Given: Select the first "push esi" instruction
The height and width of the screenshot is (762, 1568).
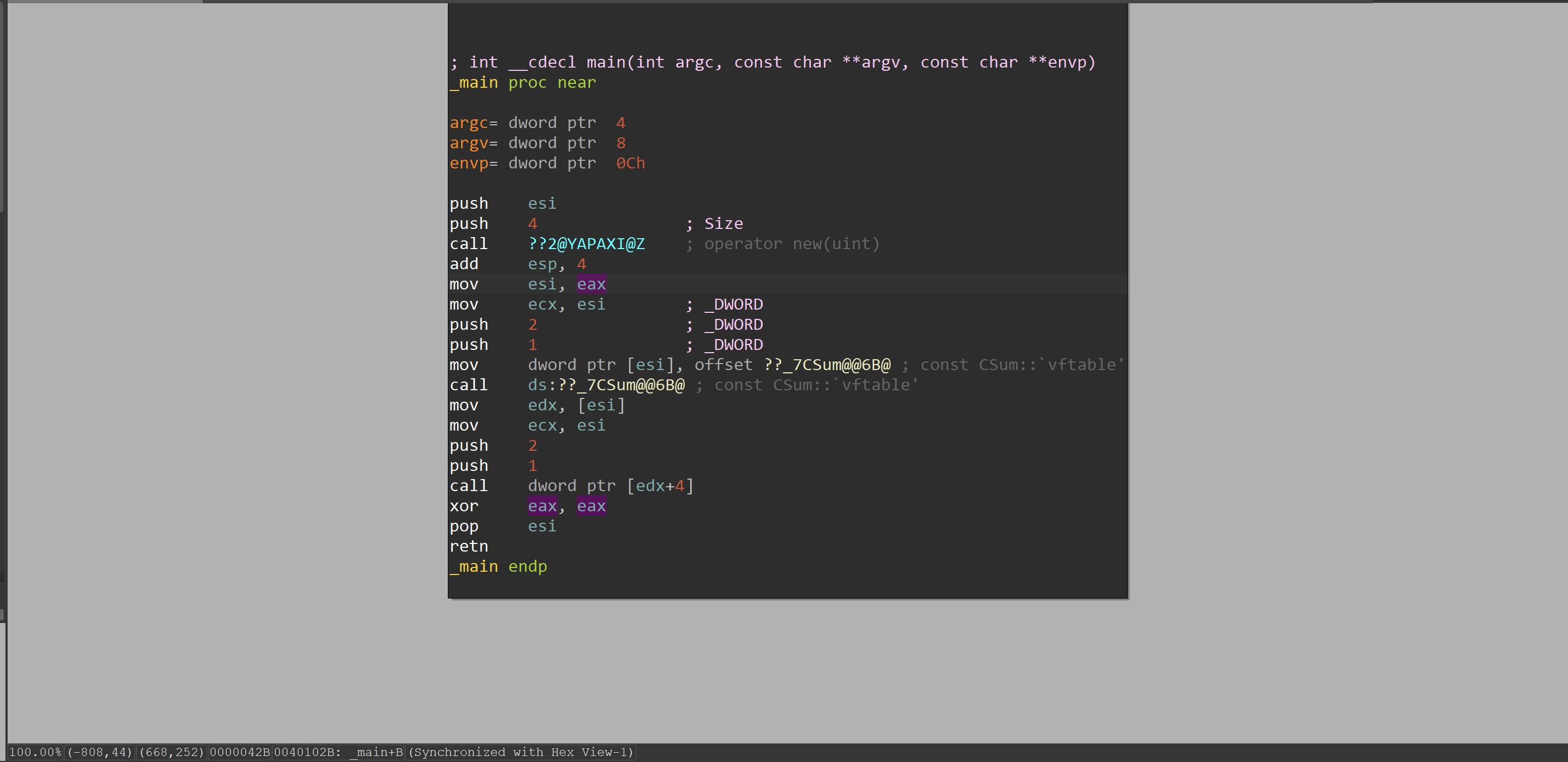Looking at the screenshot, I should [x=503, y=203].
